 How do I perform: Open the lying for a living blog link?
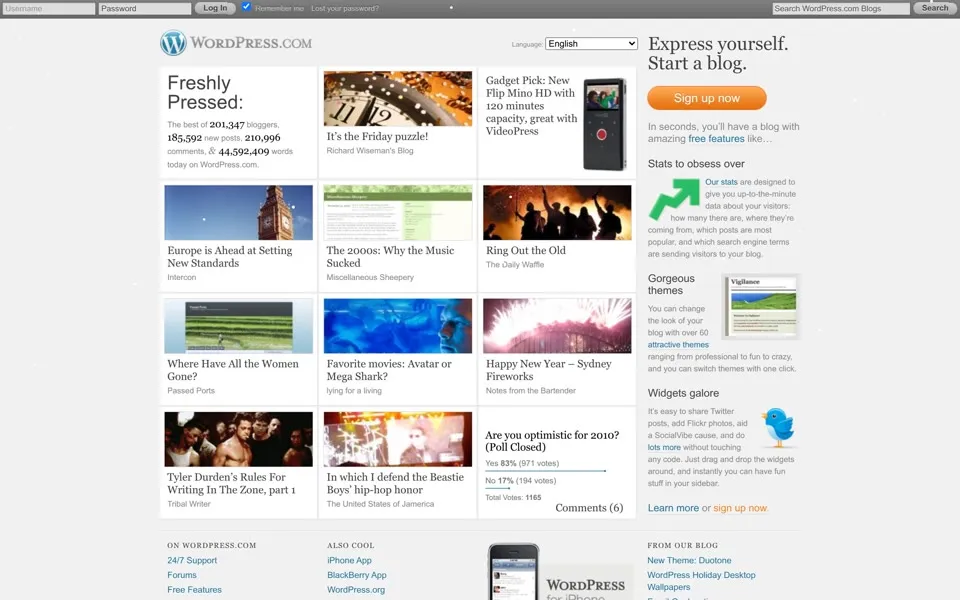click(x=354, y=391)
